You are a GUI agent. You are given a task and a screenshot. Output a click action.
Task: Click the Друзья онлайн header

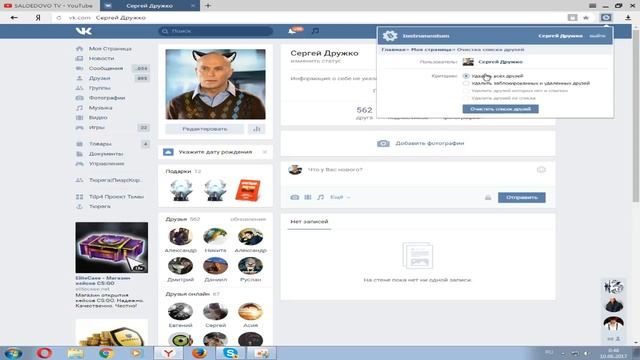pos(188,294)
